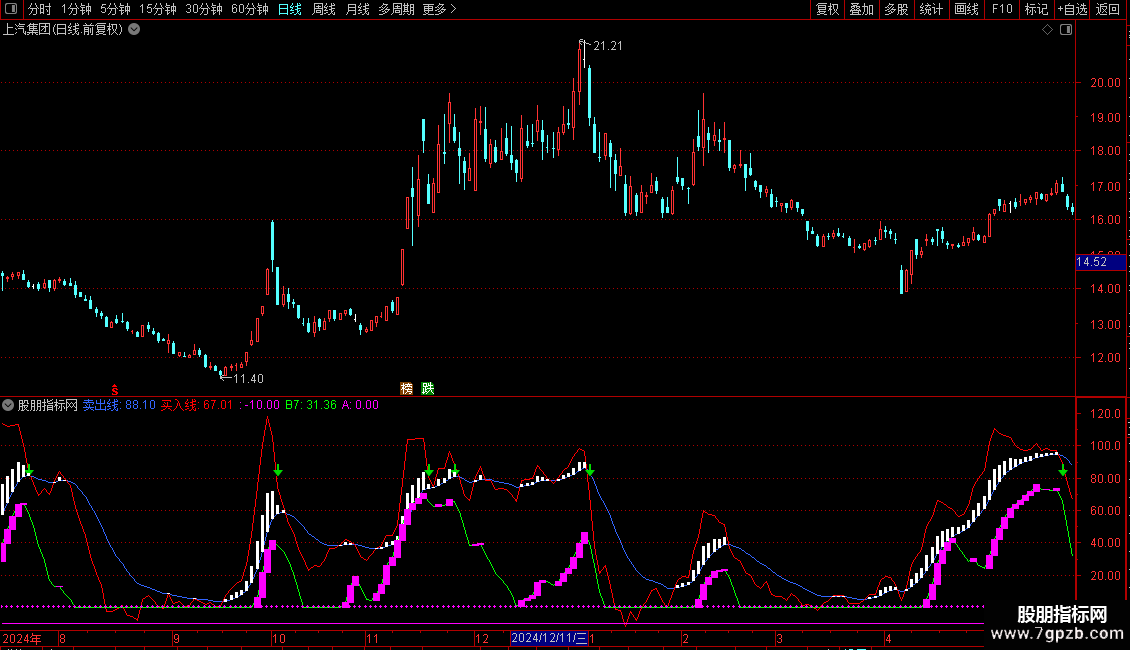Screen dimensions: 1130x650
Task: Toggle the right side panel icon
Action: (x=1066, y=30)
